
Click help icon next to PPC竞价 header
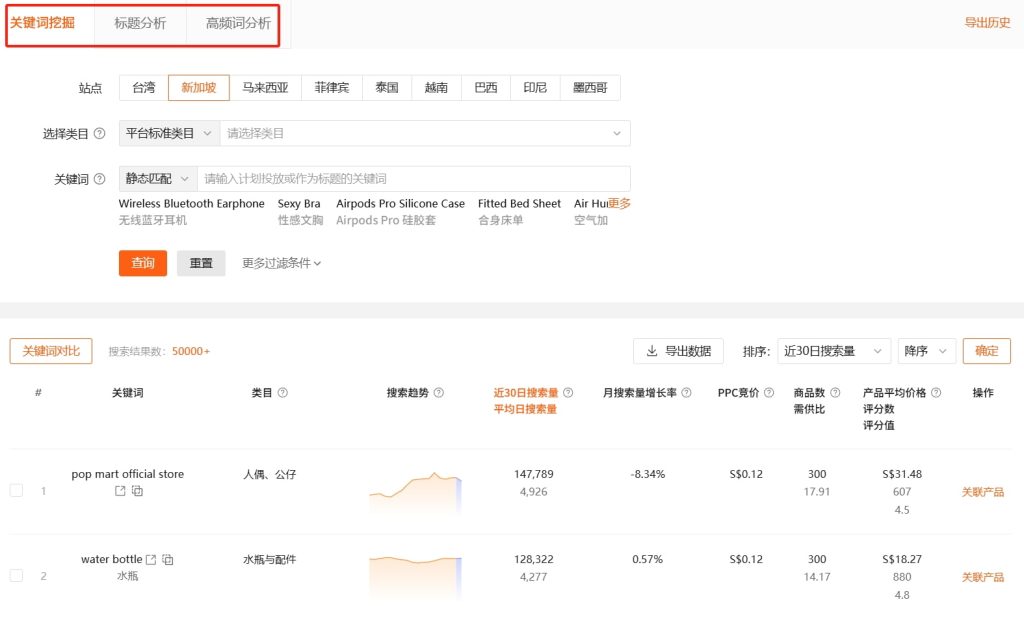tap(769, 393)
